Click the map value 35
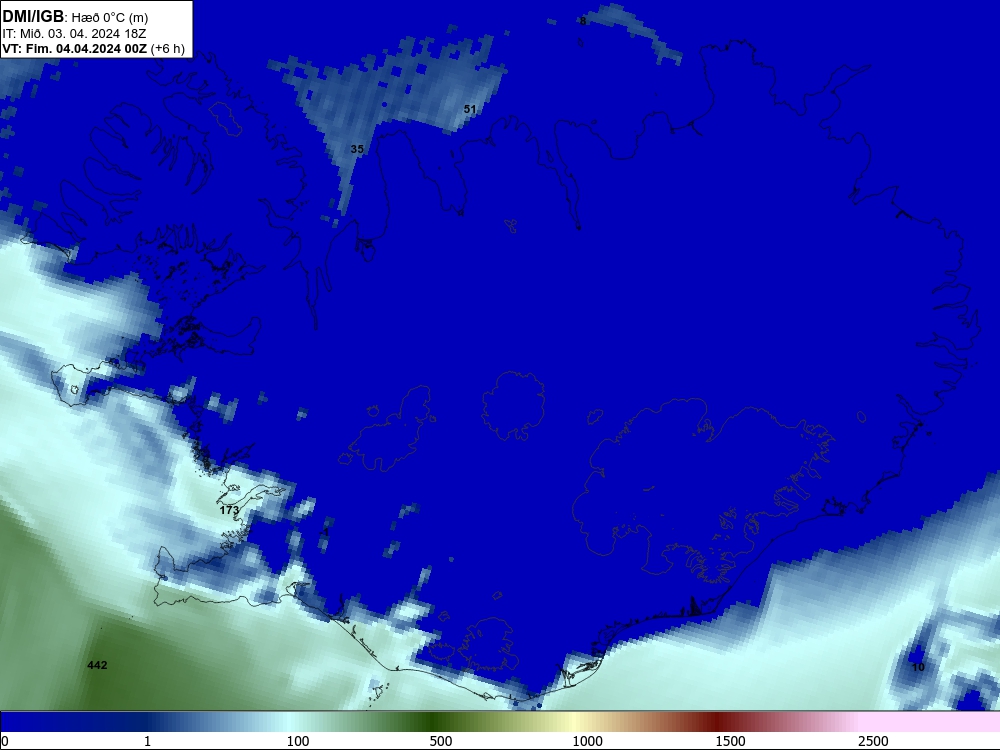Image resolution: width=1000 pixels, height=750 pixels. [x=357, y=149]
